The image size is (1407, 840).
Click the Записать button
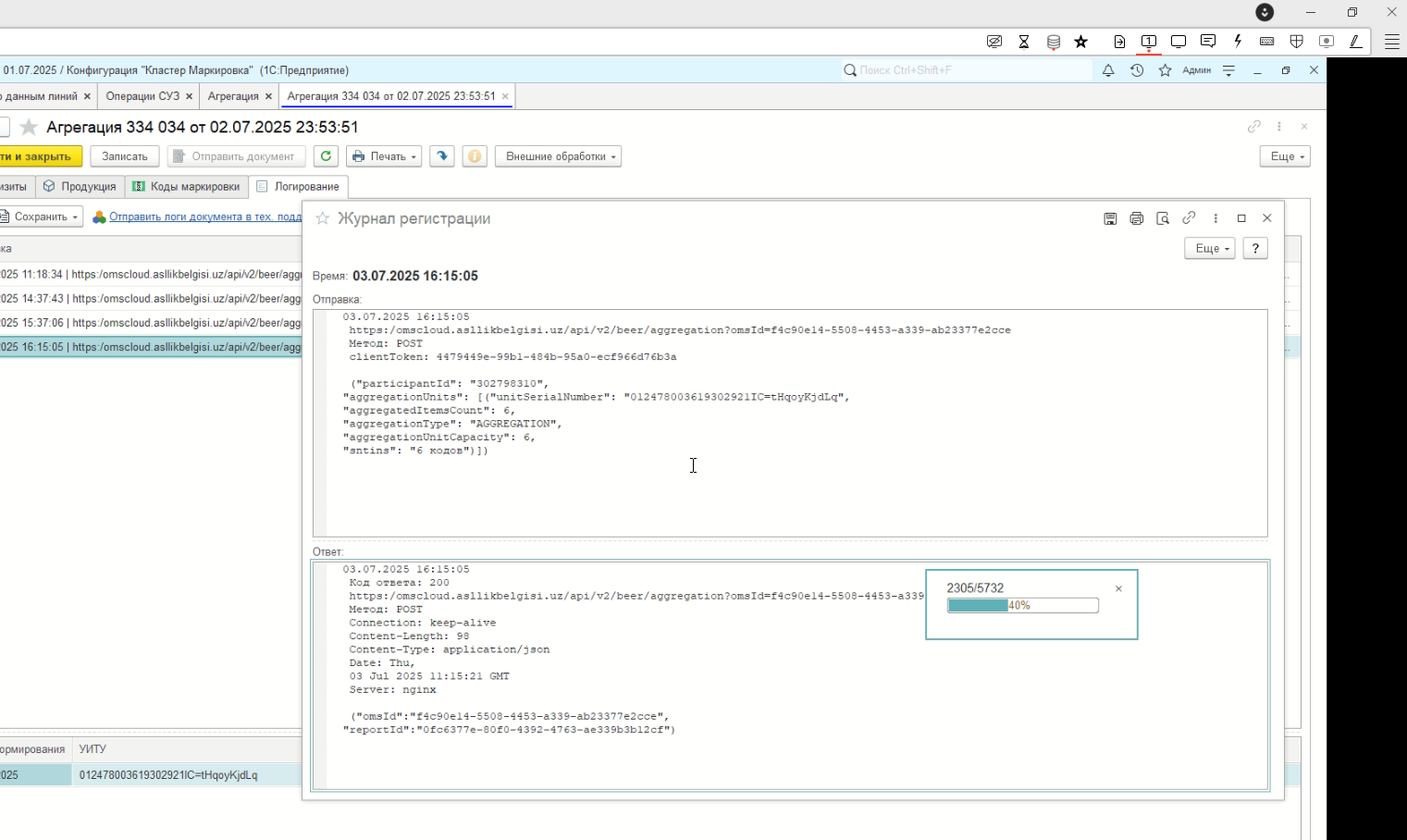coord(125,156)
